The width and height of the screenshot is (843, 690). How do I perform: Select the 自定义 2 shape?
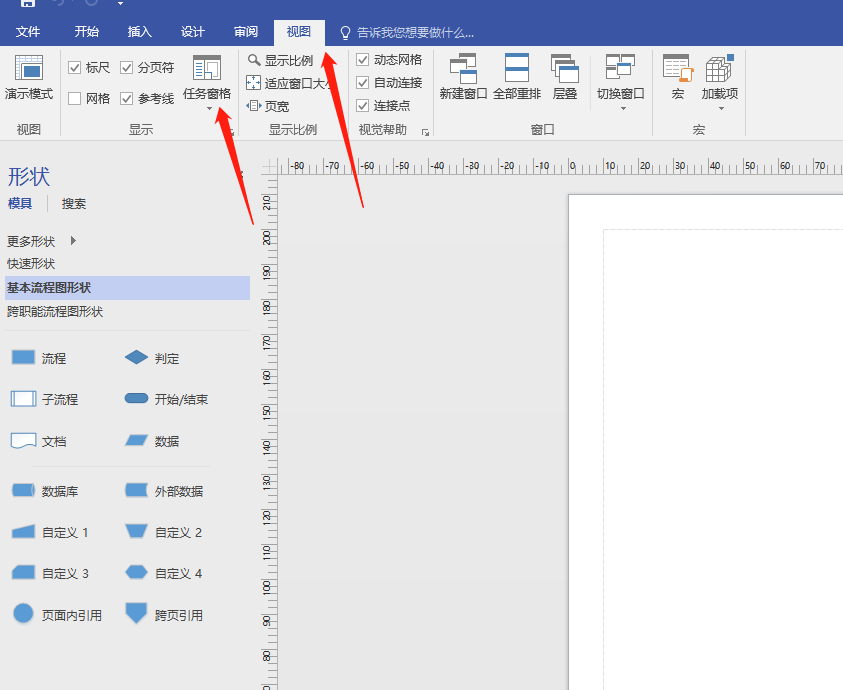136,532
